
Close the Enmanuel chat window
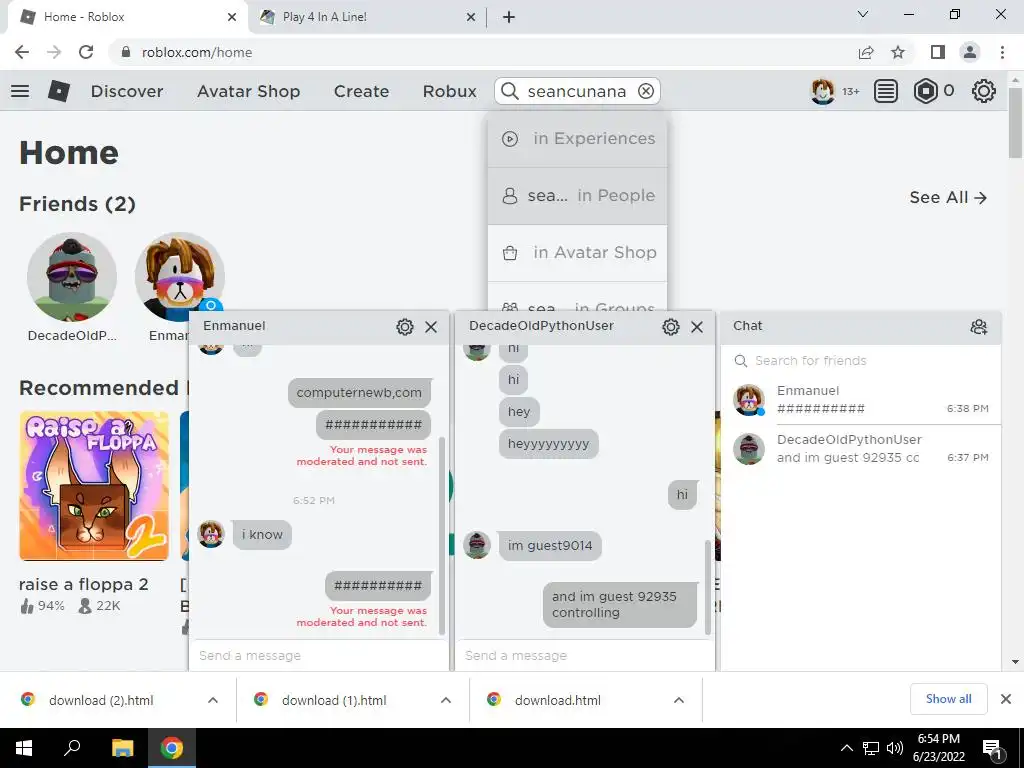[431, 327]
